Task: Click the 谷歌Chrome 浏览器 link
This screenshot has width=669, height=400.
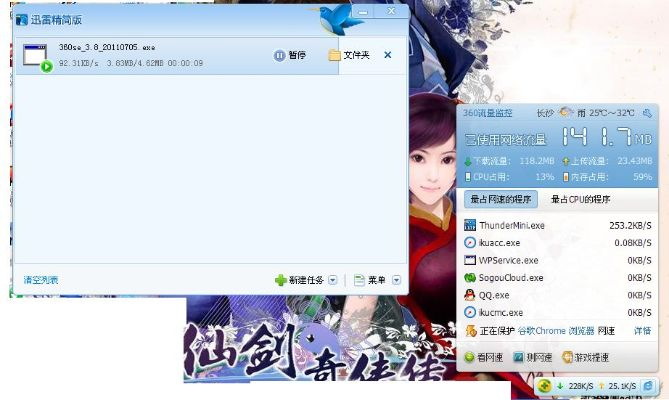Action: tap(556, 331)
